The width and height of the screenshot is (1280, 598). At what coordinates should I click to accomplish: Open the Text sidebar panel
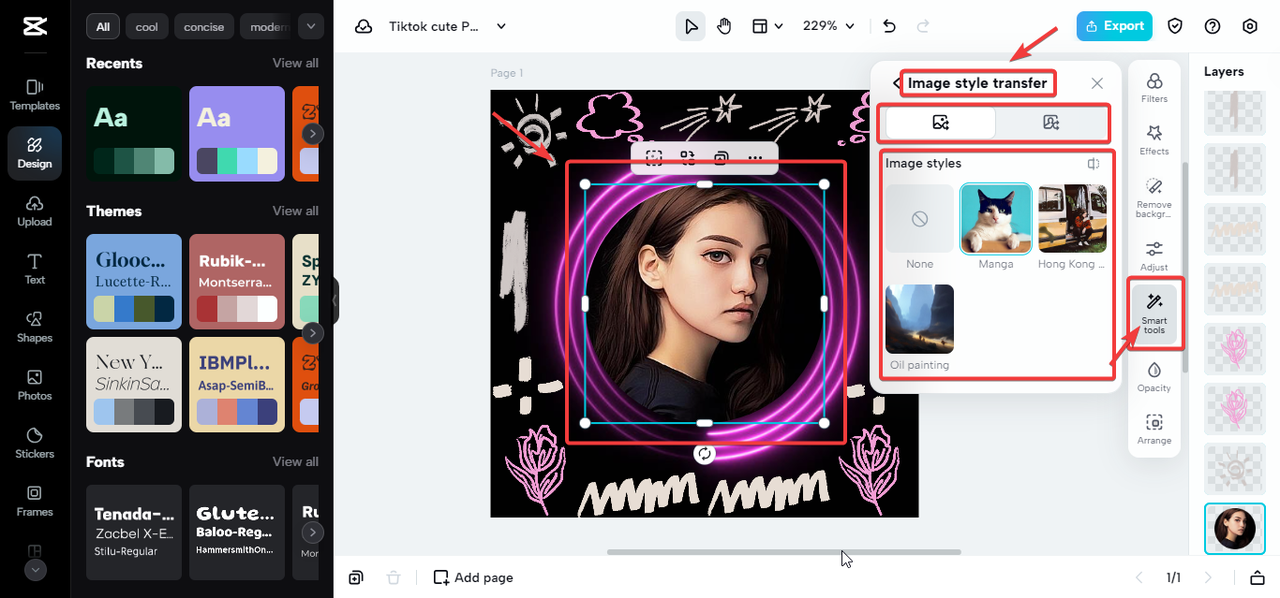pos(35,269)
